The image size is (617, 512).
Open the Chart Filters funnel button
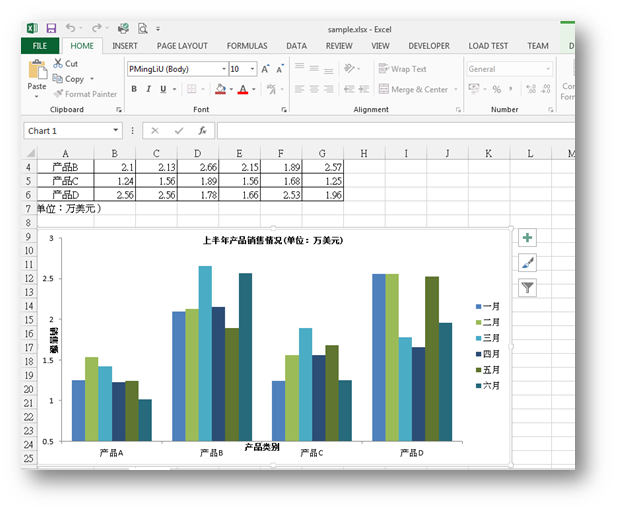(x=527, y=288)
